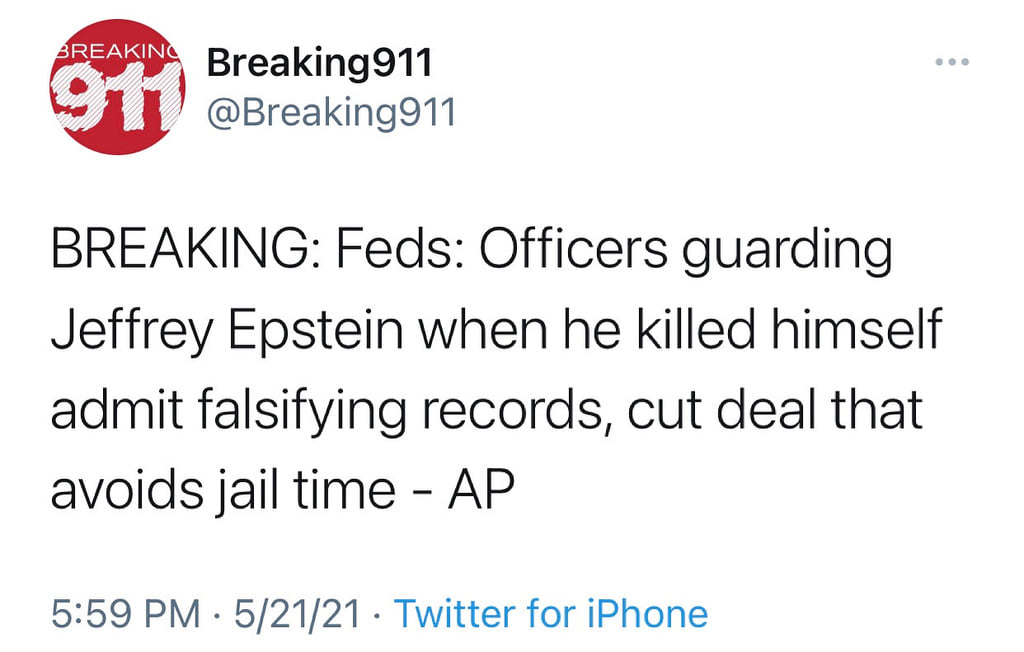The height and width of the screenshot is (652, 1024).
Task: Click the phrase 'admit falsifying records'
Action: tap(328, 410)
